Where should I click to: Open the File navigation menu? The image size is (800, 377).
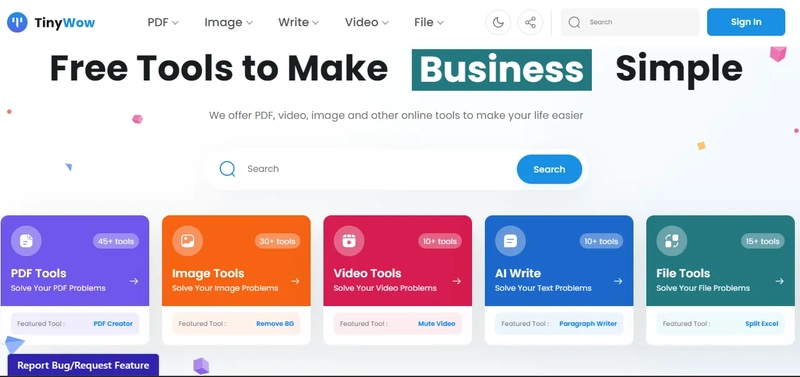[429, 22]
